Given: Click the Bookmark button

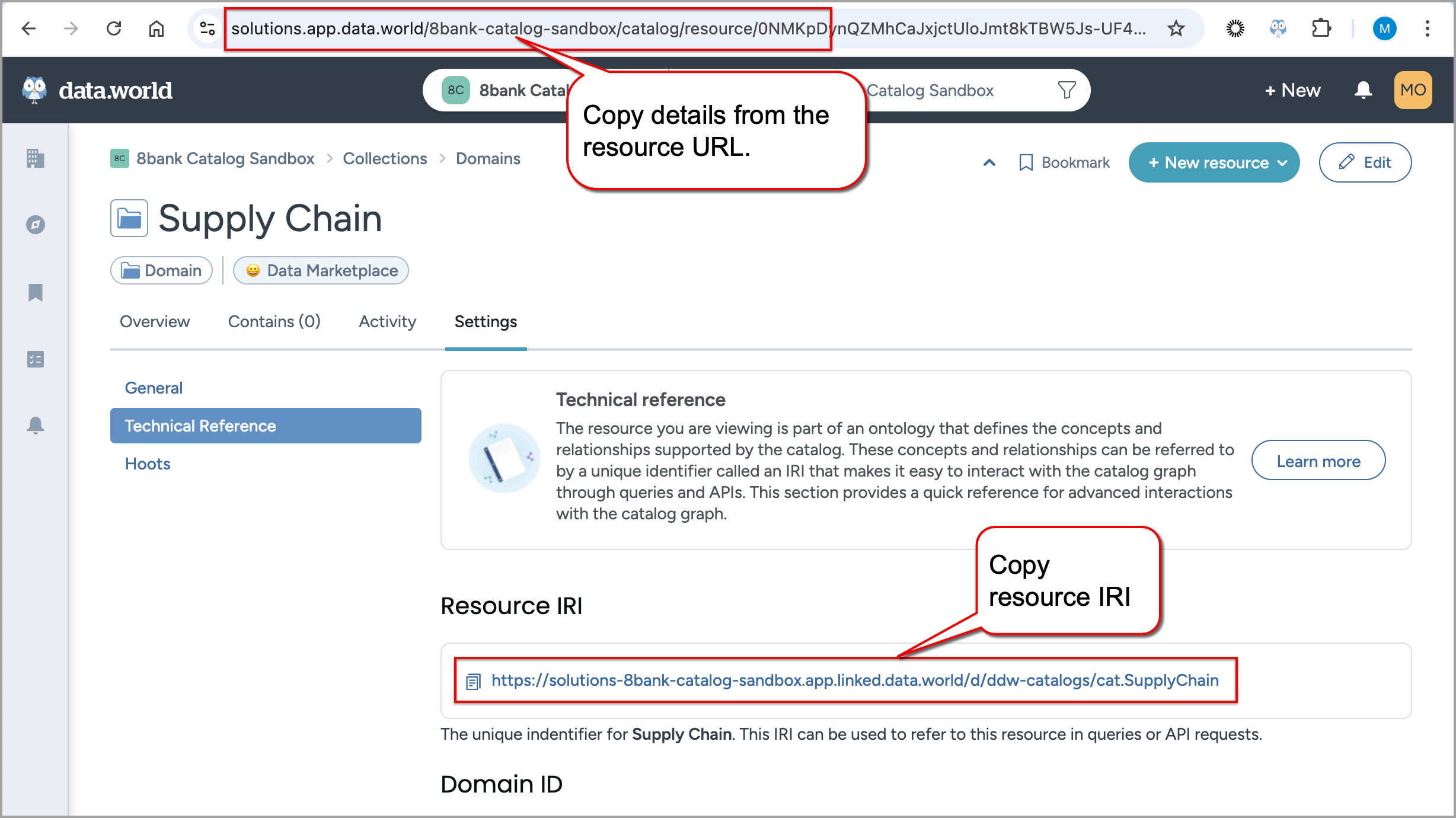Looking at the screenshot, I should tap(1064, 162).
